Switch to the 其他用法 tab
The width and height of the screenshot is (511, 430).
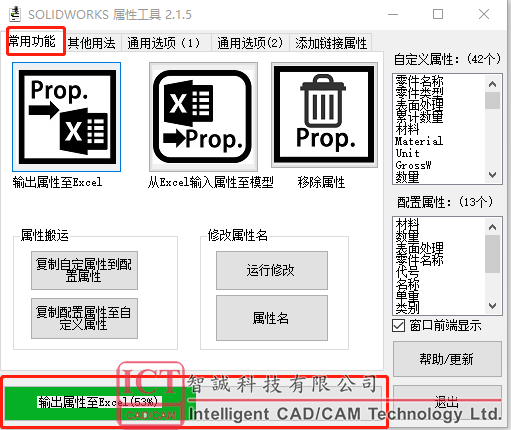coord(92,43)
